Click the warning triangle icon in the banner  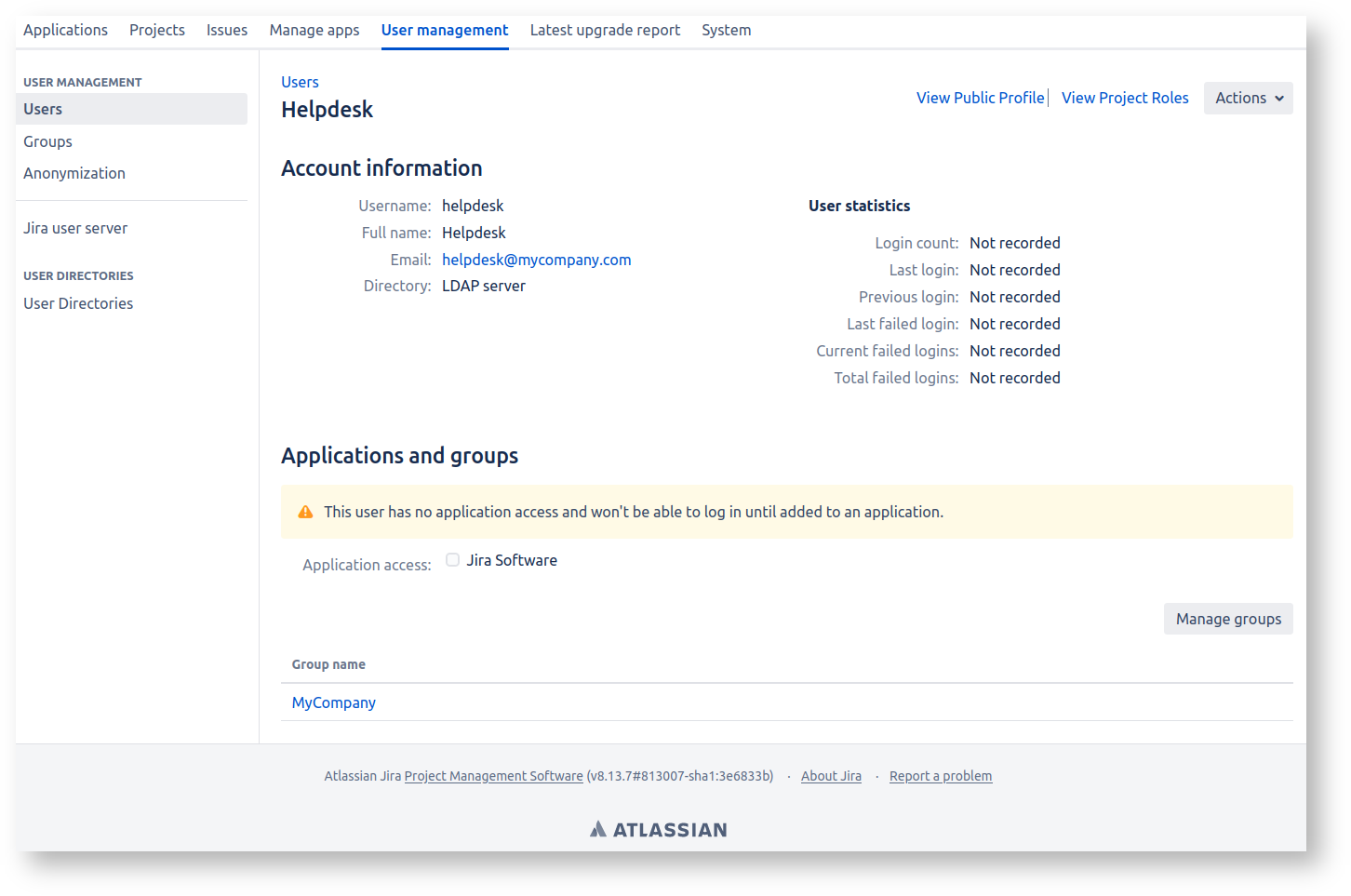tap(305, 512)
